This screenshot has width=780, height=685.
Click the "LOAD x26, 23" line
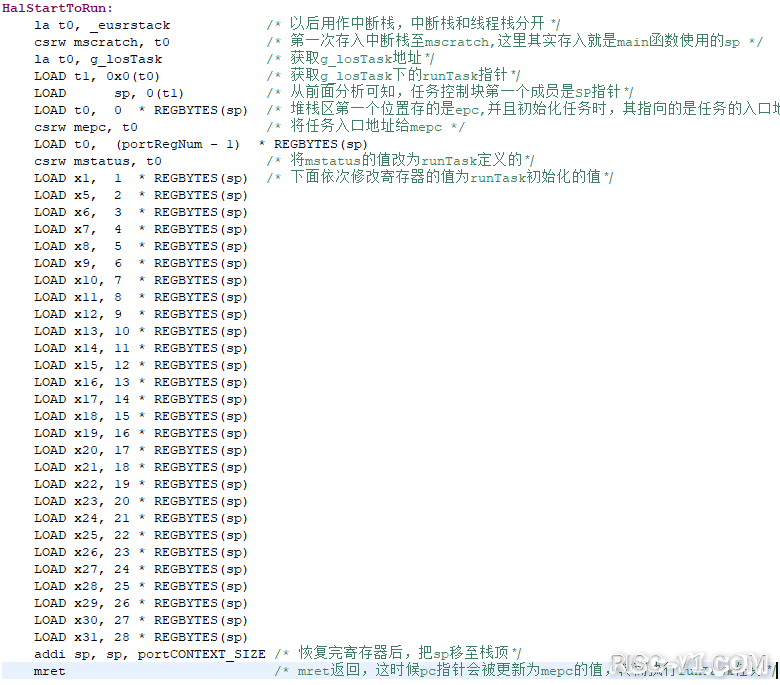click(x=141, y=552)
